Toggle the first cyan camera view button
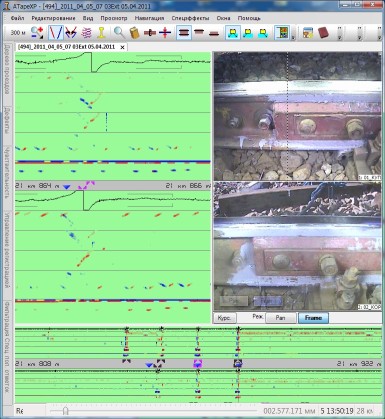The image size is (385, 419). tap(233, 33)
